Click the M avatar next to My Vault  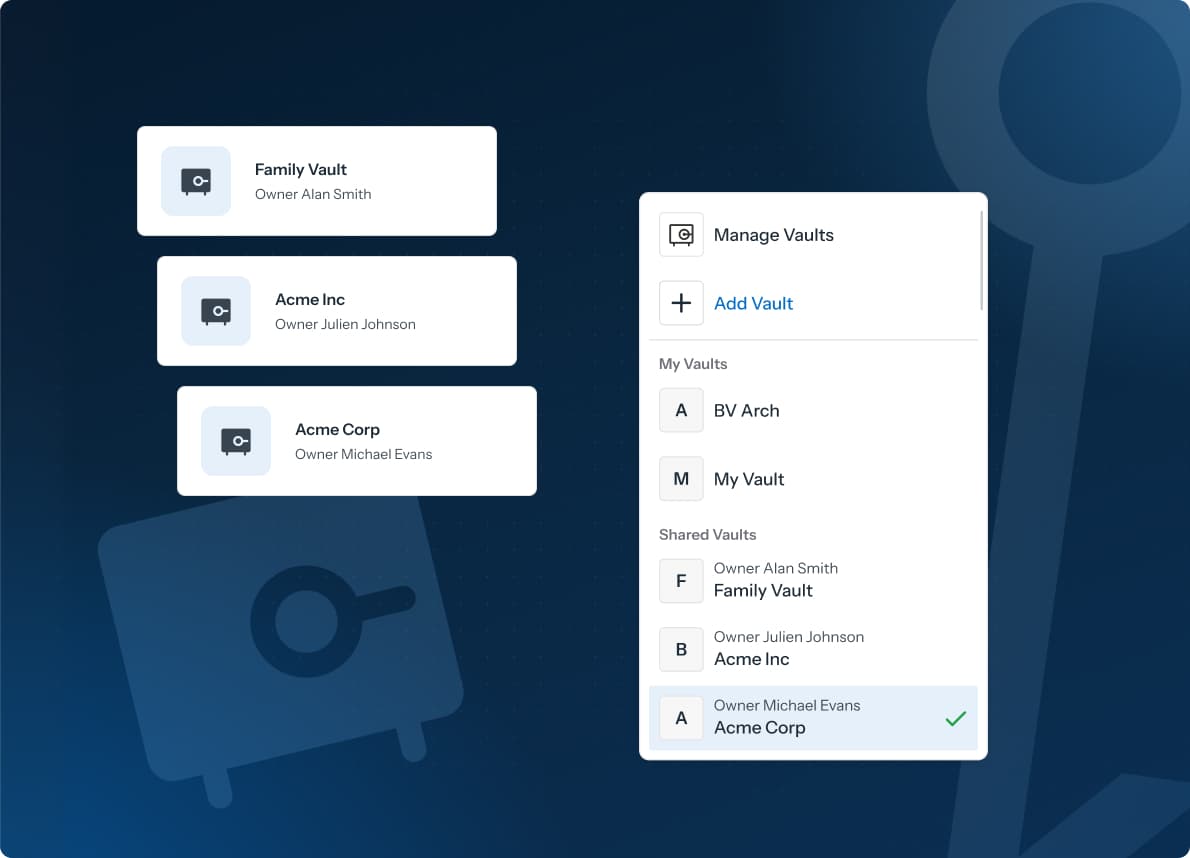tap(681, 479)
